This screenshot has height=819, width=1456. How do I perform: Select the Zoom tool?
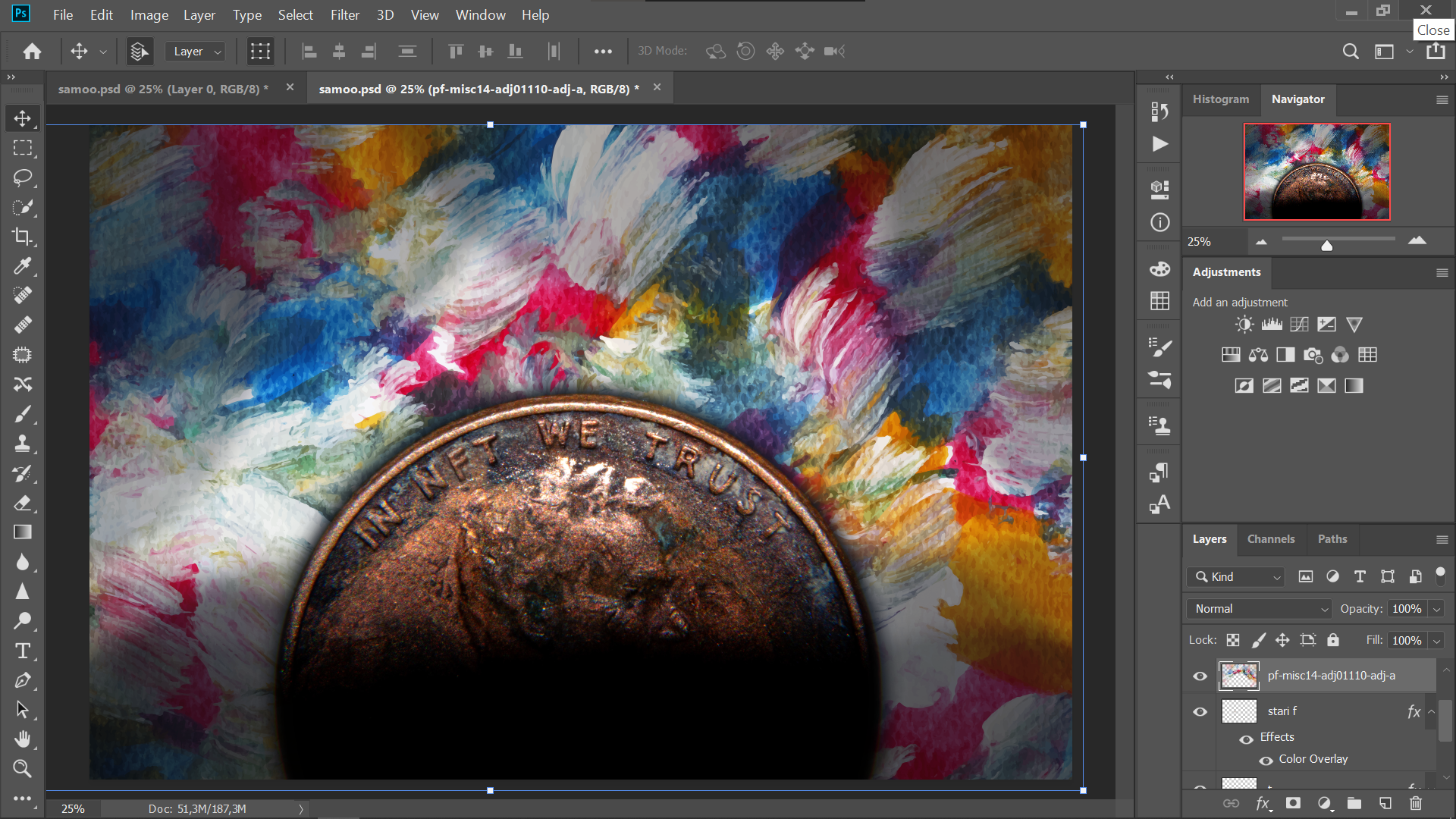coord(22,769)
